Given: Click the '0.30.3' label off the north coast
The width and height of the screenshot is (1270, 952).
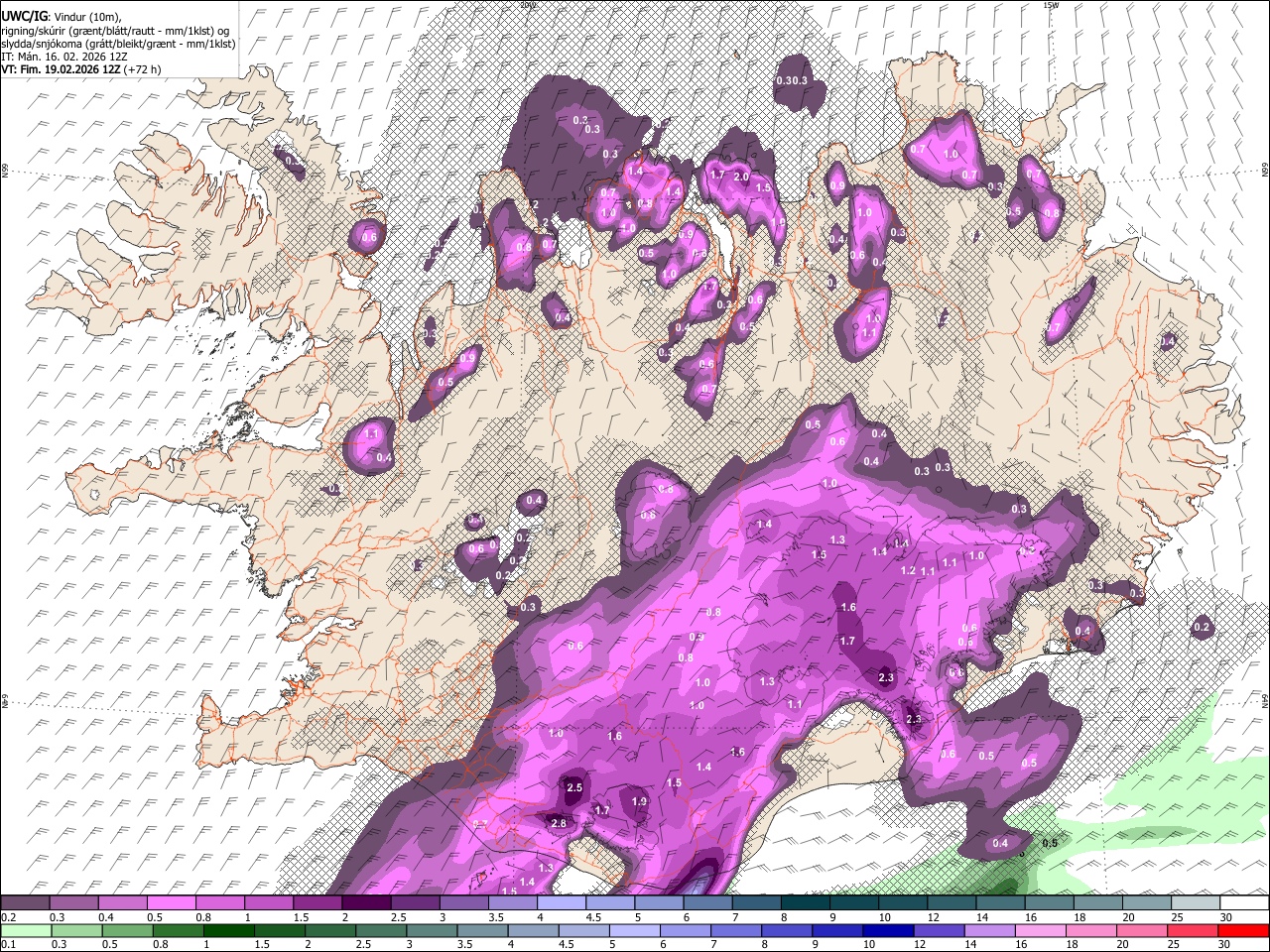Looking at the screenshot, I should pos(793,80).
